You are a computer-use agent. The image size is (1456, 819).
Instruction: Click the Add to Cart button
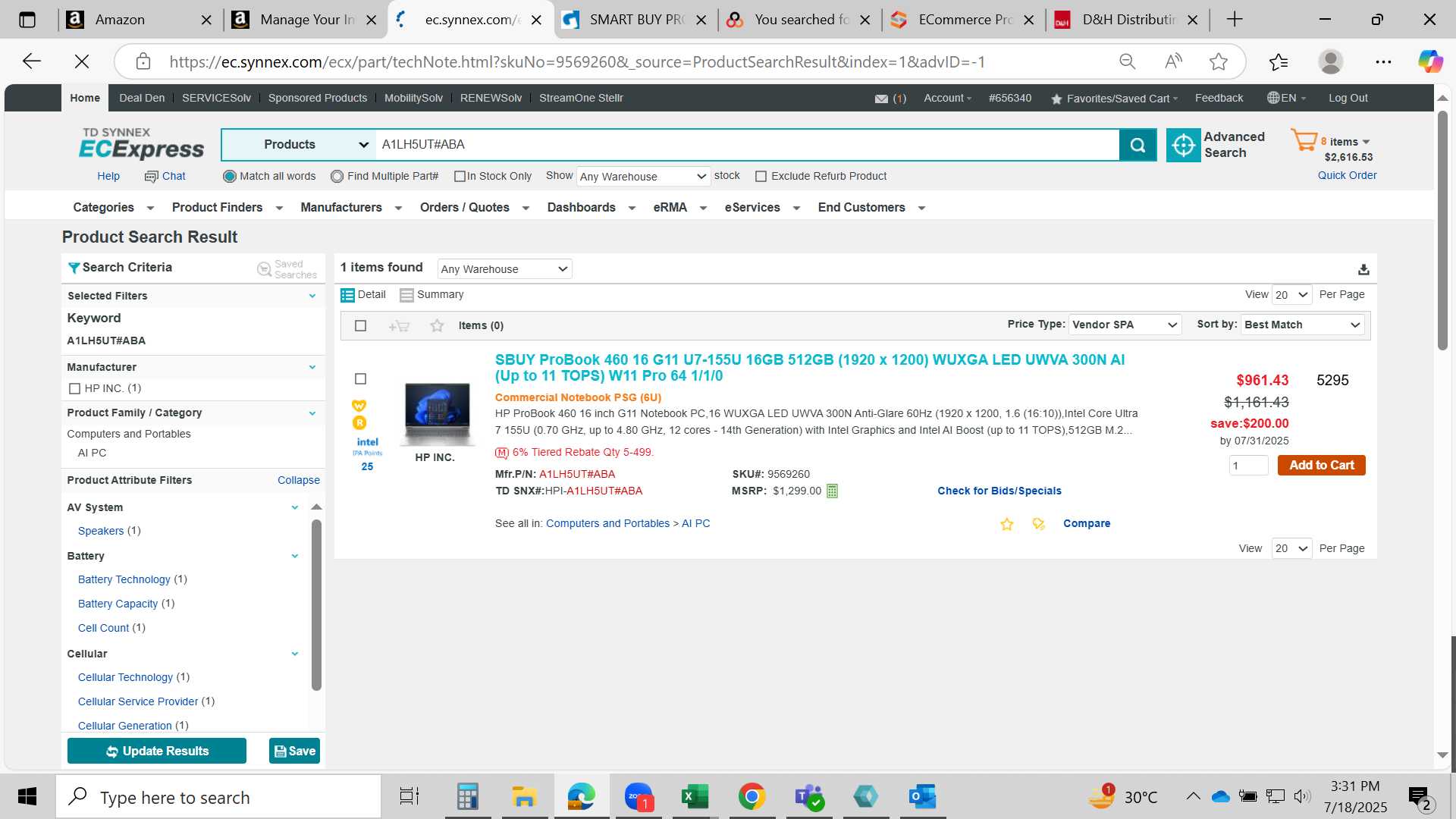pyautogui.click(x=1321, y=466)
